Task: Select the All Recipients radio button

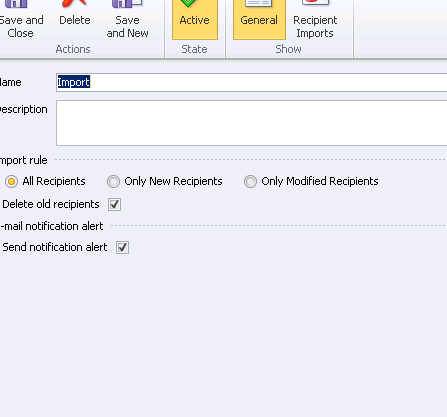Action: (11, 182)
